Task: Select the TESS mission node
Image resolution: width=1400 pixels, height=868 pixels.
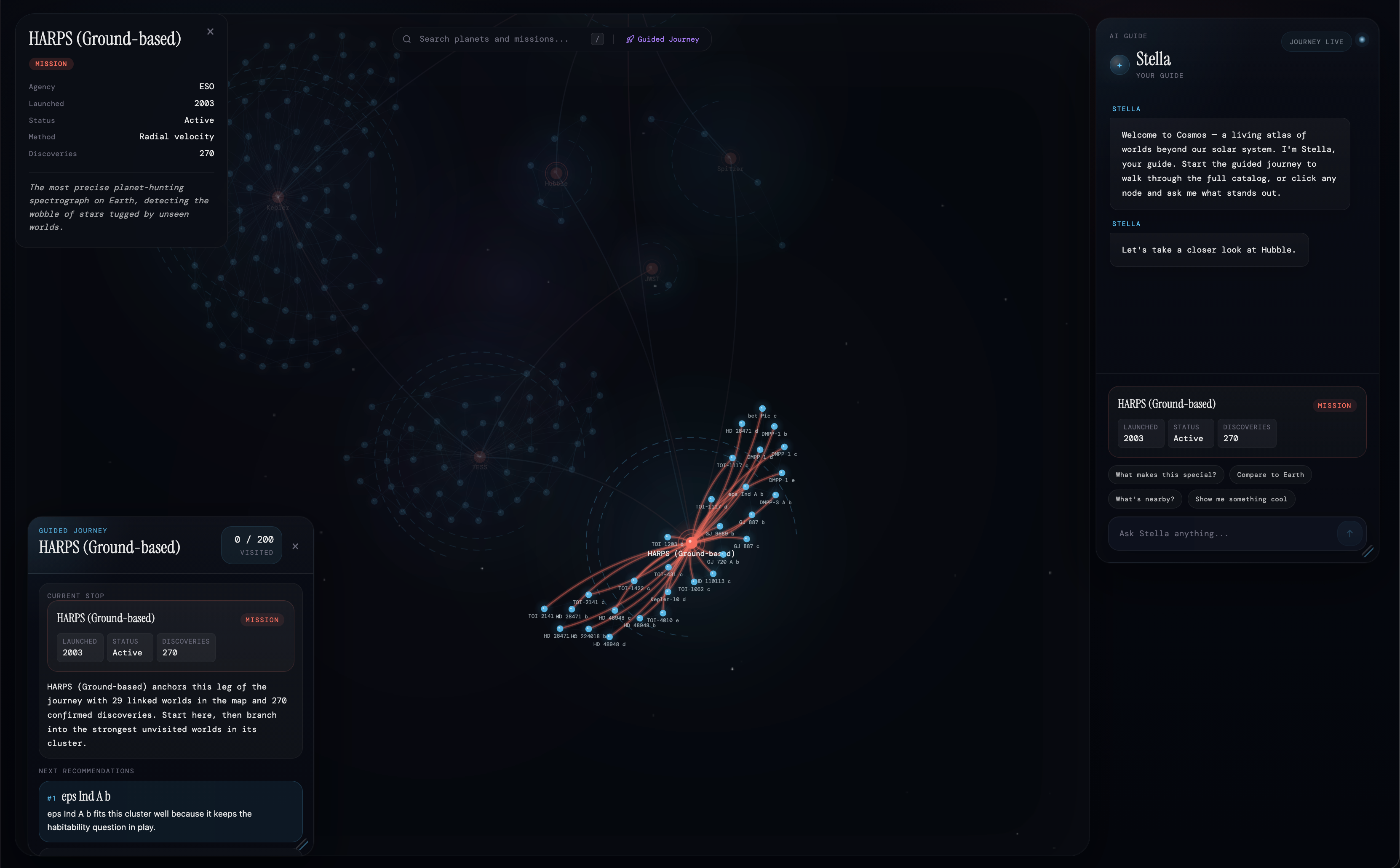Action: click(x=479, y=457)
